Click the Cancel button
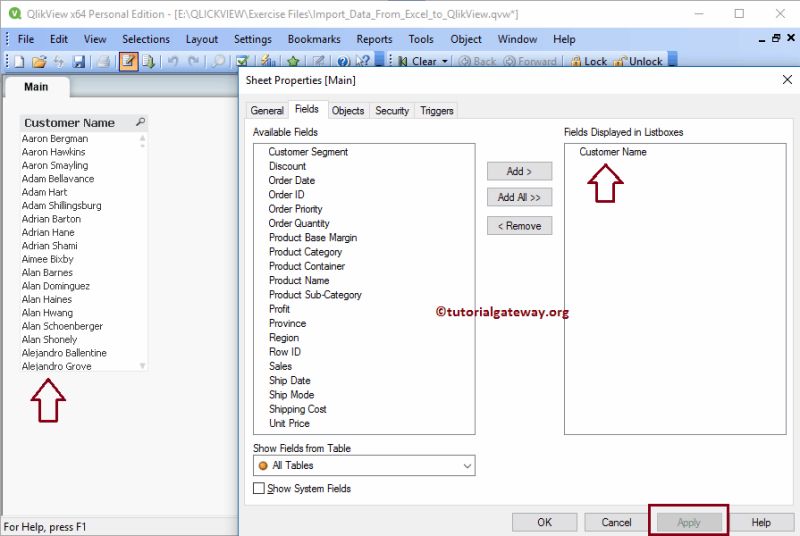This screenshot has height=536, width=800. pyautogui.click(x=616, y=522)
